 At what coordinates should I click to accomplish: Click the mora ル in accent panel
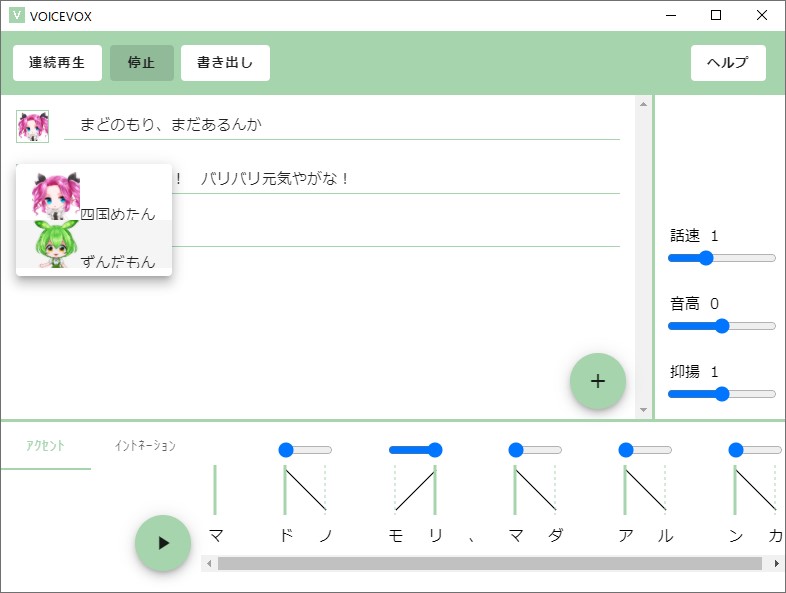(665, 536)
